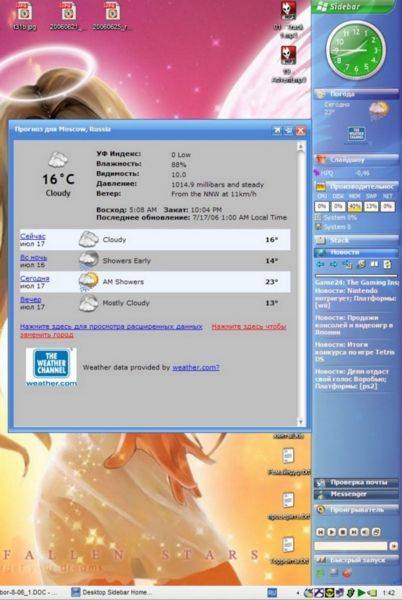Click the player stop button

pos(343,532)
